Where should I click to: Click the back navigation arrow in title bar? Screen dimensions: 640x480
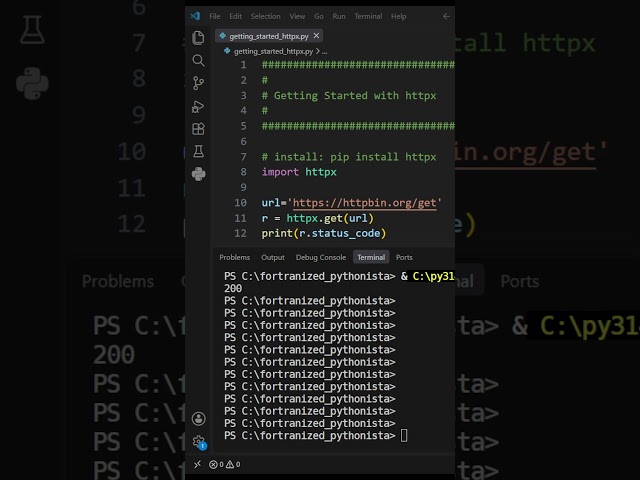point(447,16)
